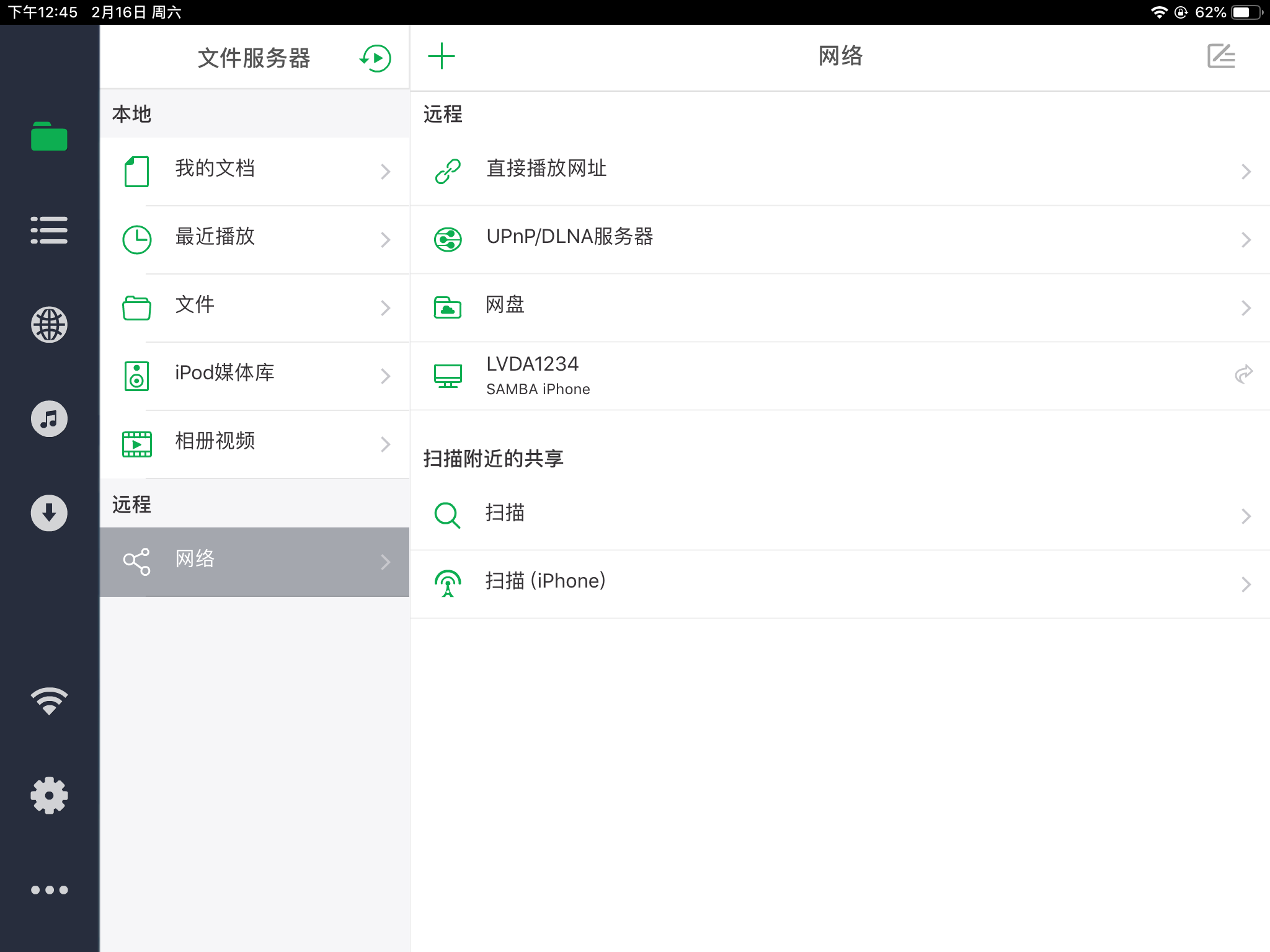The width and height of the screenshot is (1270, 952).
Task: Select the globe browser icon in sidebar
Action: (49, 325)
